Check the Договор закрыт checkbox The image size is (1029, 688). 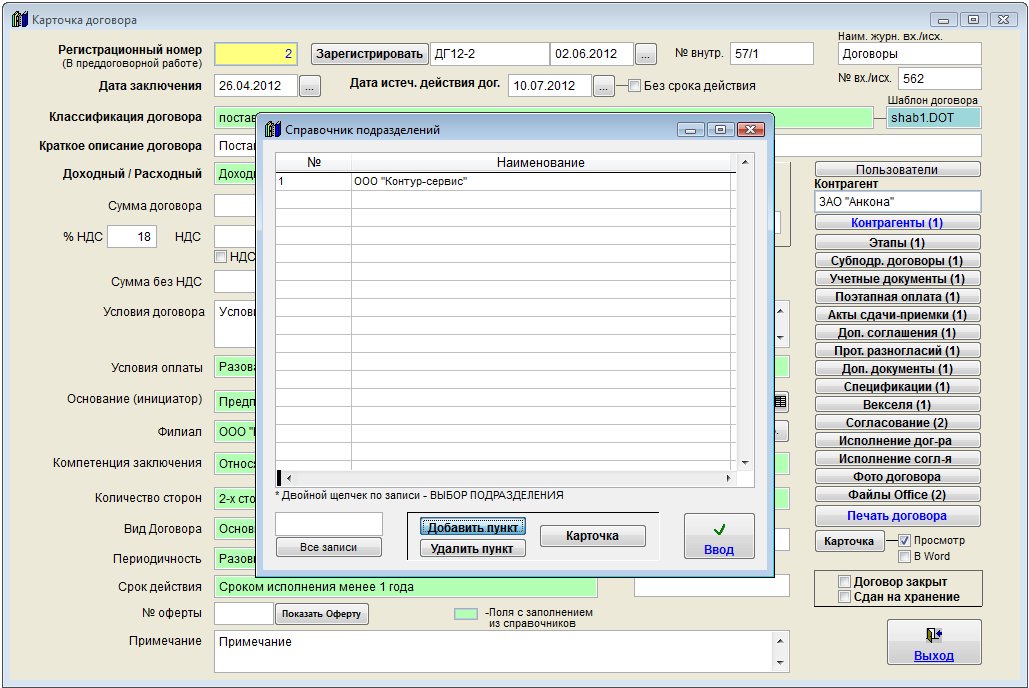[x=844, y=582]
